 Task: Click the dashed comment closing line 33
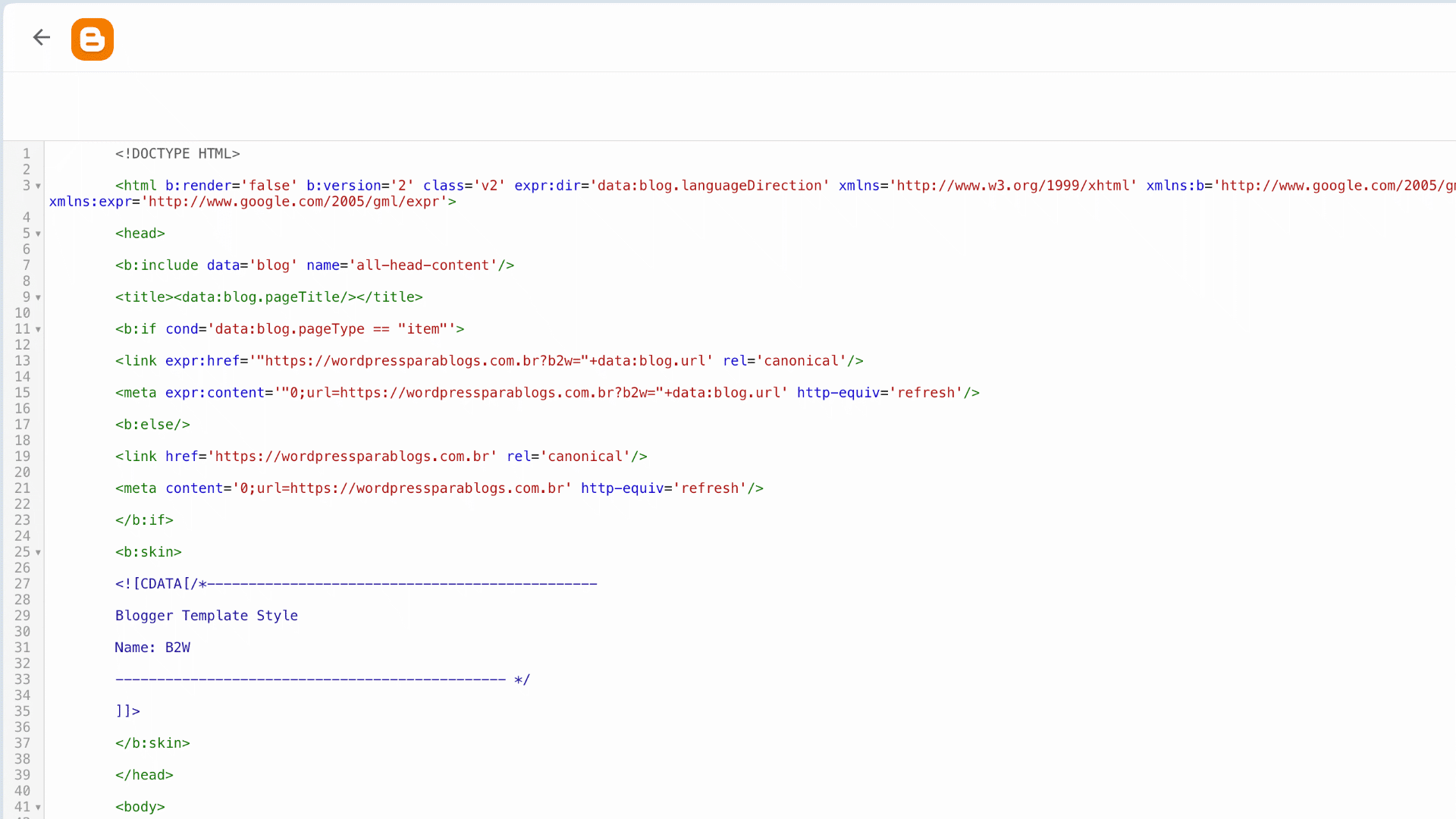(x=322, y=679)
